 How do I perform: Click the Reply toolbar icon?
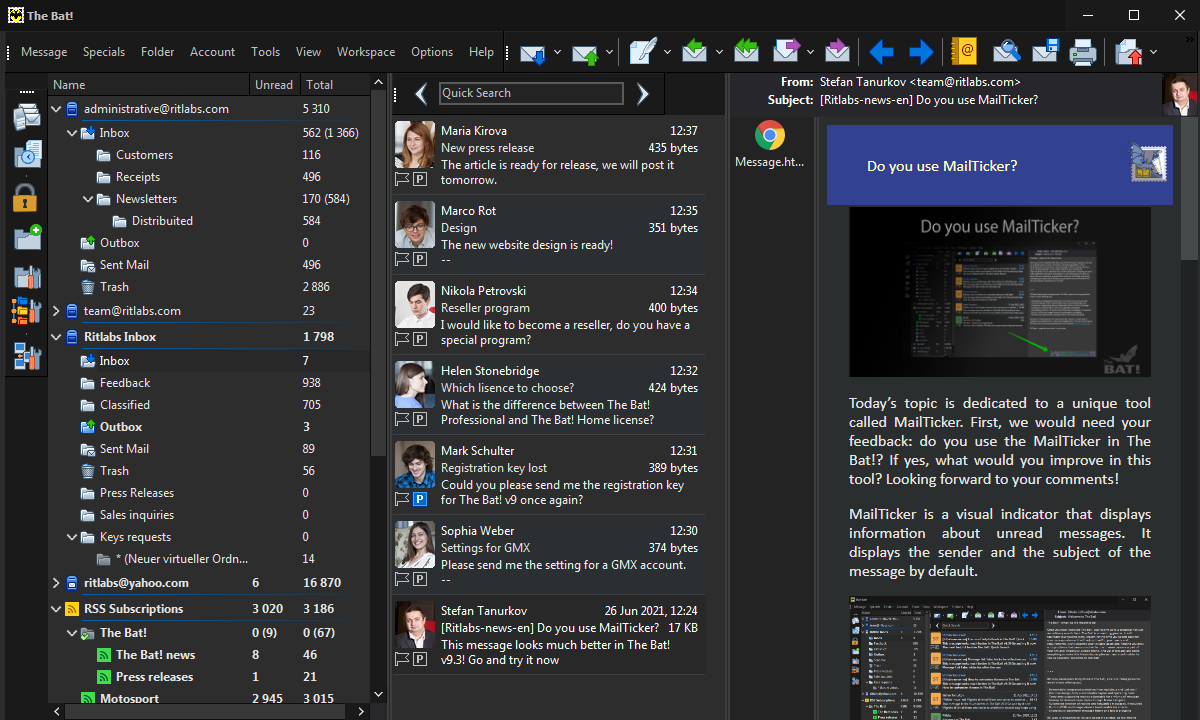(695, 51)
